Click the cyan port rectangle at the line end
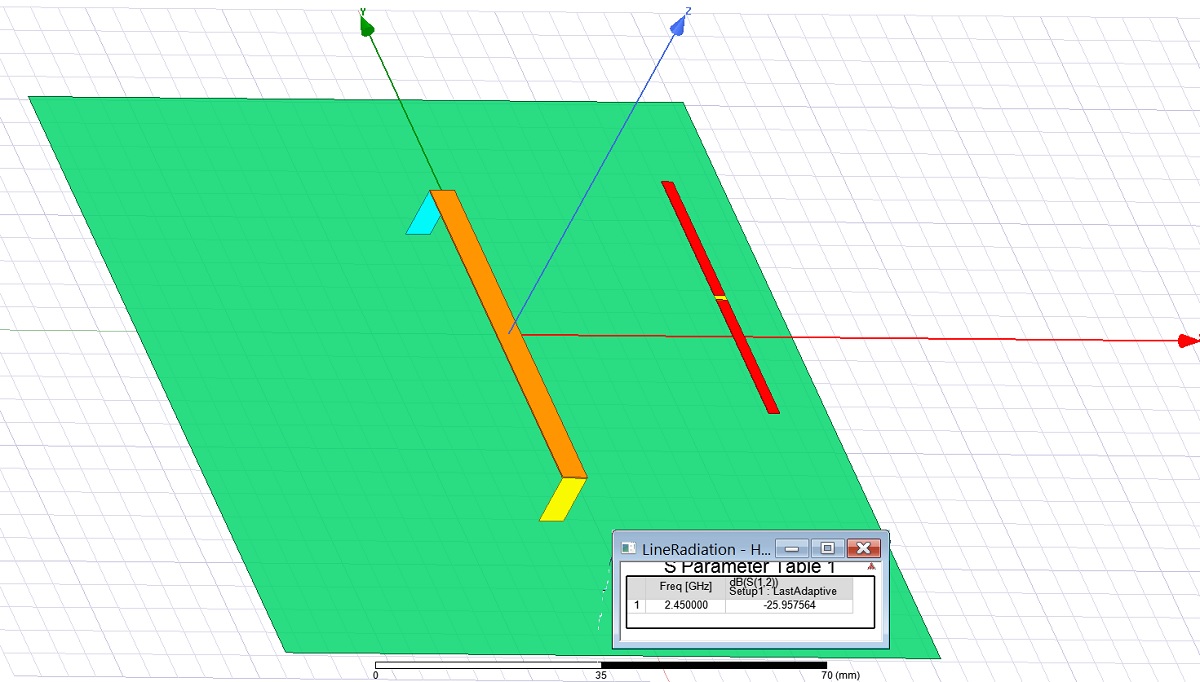The height and width of the screenshot is (682, 1200). pyautogui.click(x=423, y=213)
